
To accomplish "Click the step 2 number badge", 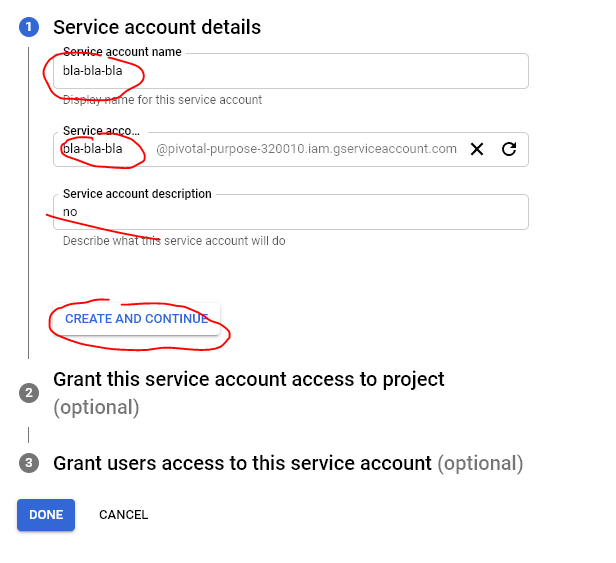I will [x=28, y=393].
